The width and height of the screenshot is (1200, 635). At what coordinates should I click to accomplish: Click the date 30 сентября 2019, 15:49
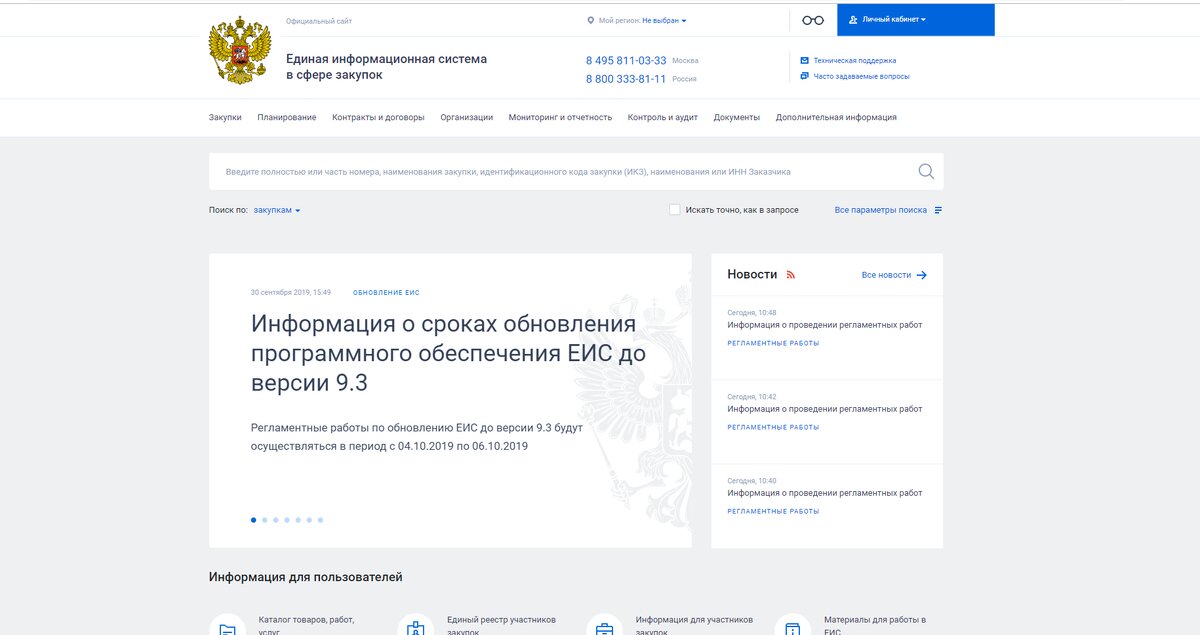pos(291,293)
